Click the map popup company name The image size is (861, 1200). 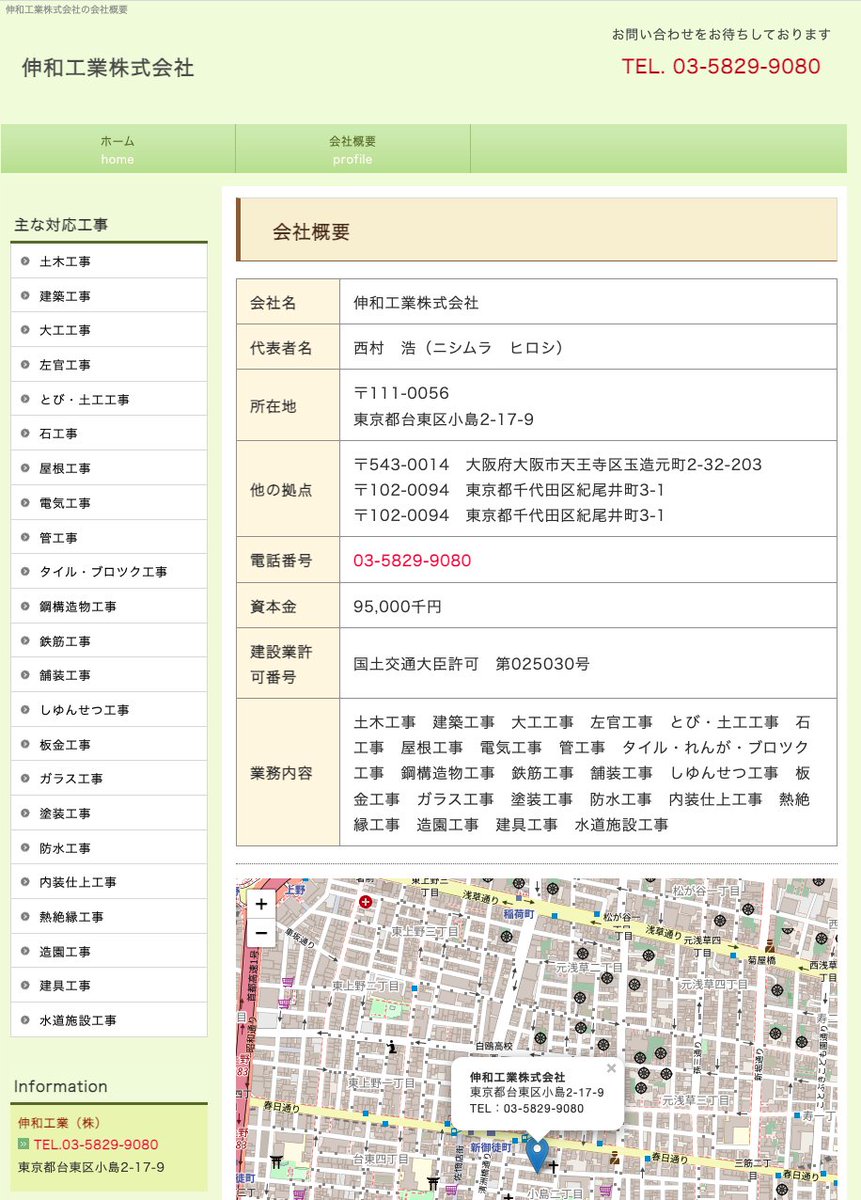[x=517, y=1076]
